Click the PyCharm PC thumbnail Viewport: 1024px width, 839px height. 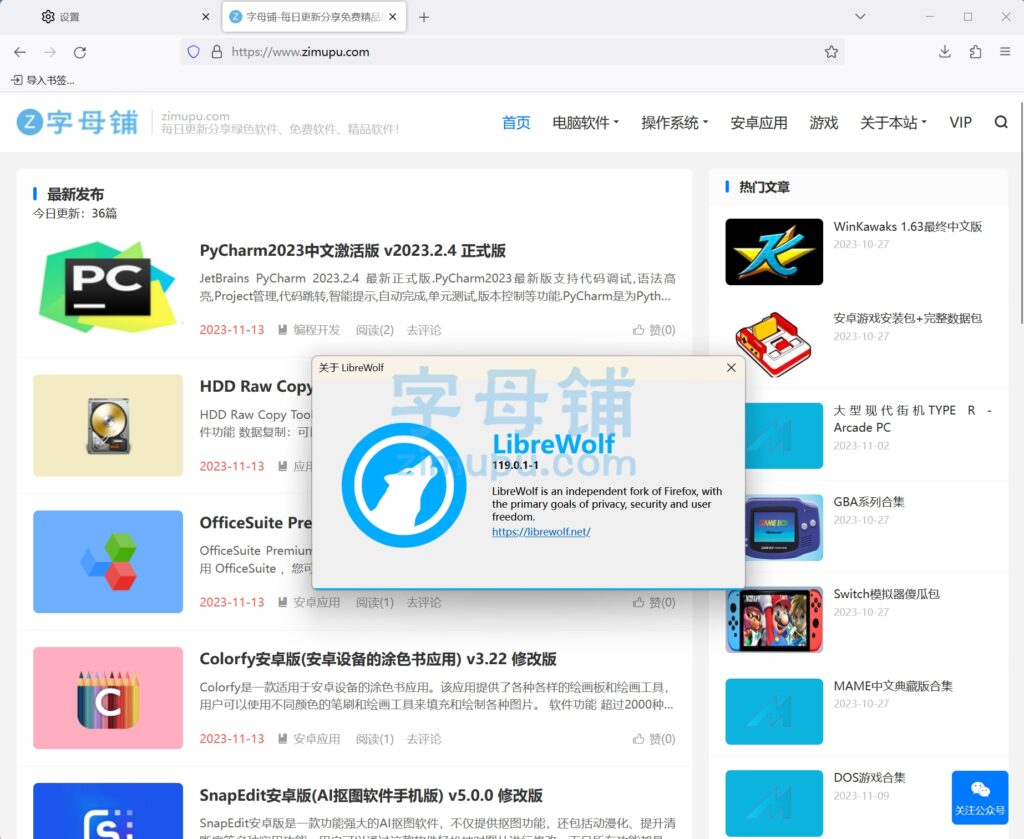(108, 287)
